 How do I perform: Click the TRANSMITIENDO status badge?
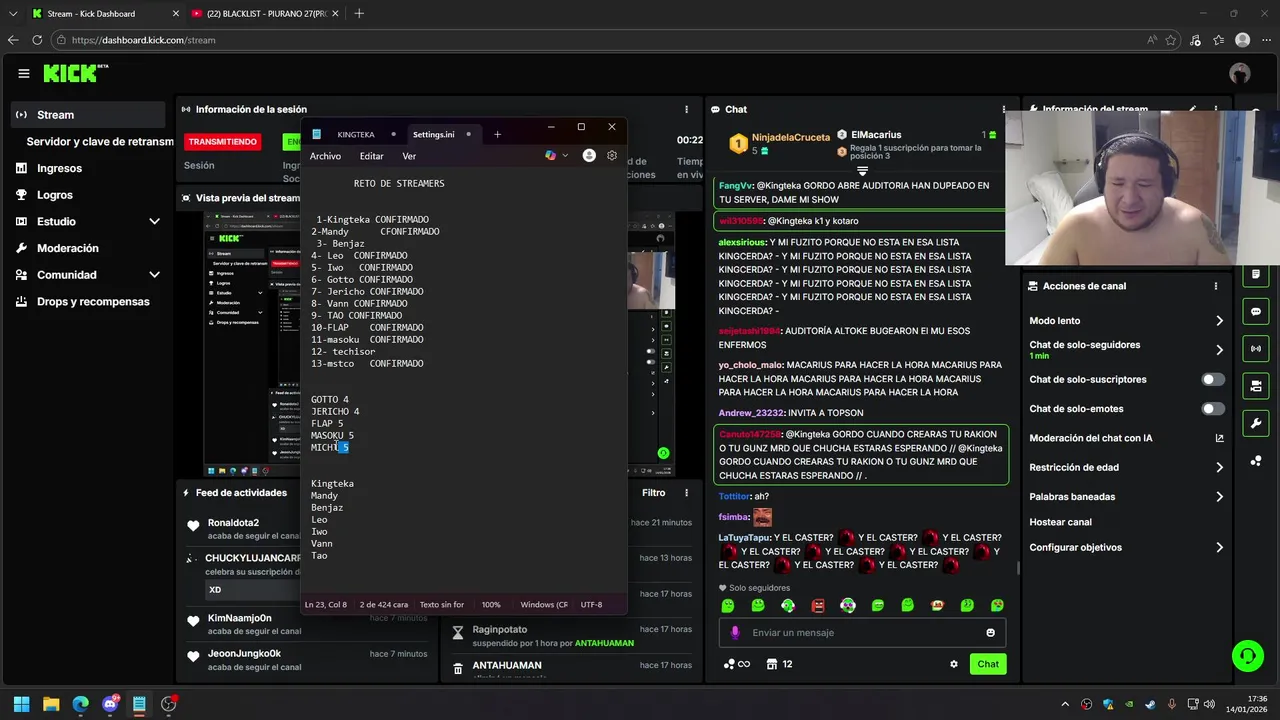click(222, 142)
